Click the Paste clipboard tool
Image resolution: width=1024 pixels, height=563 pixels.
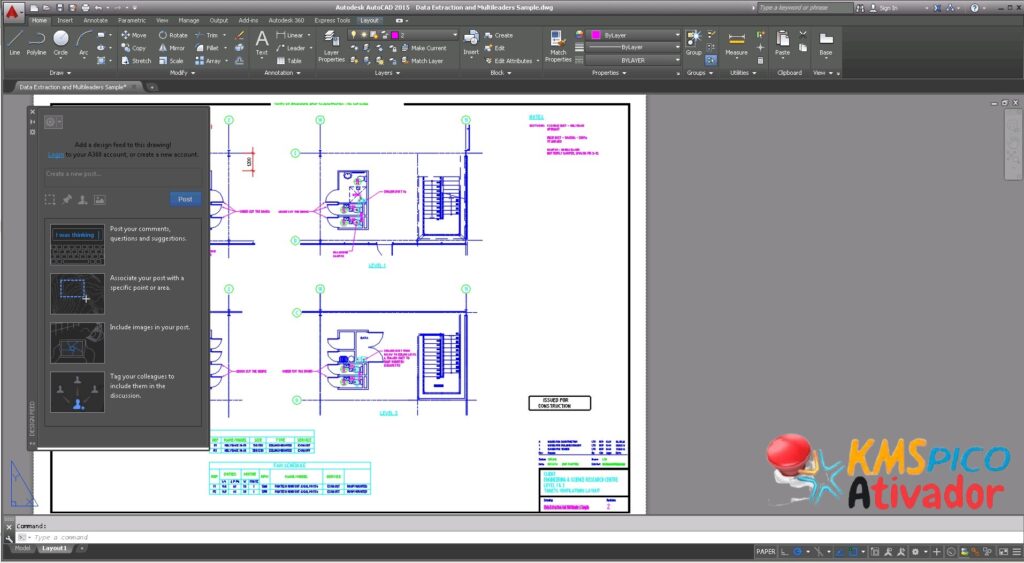782,43
